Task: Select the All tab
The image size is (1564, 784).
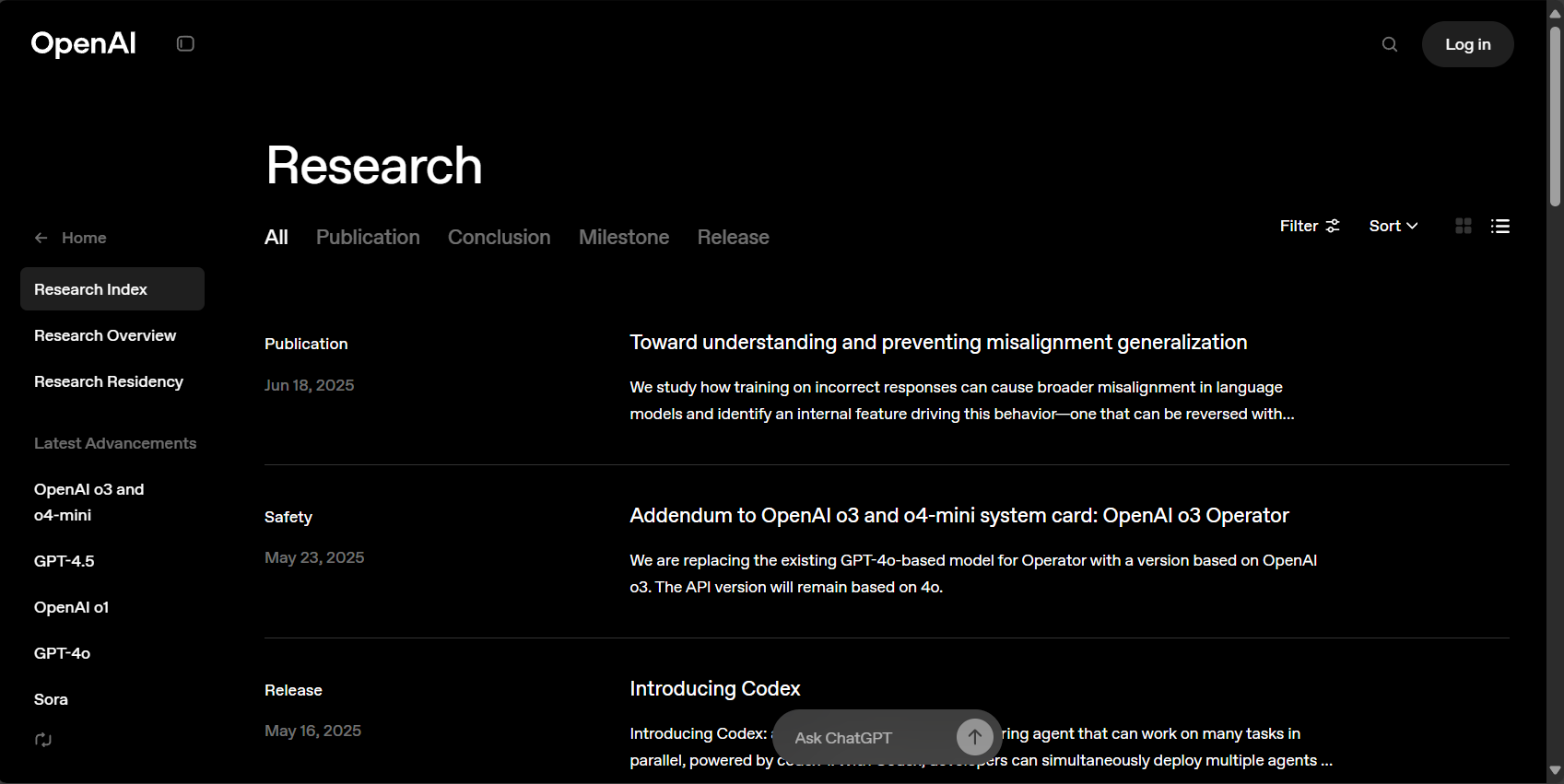Action: 276,237
